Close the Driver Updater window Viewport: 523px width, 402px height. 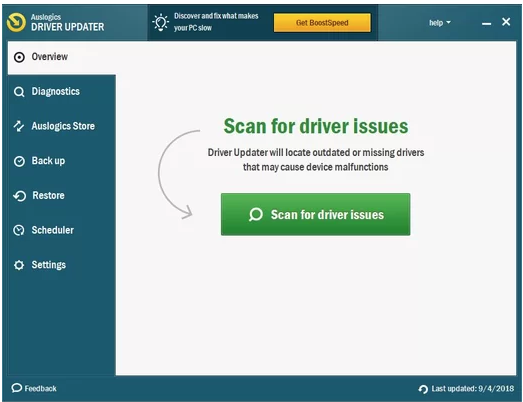click(x=506, y=22)
